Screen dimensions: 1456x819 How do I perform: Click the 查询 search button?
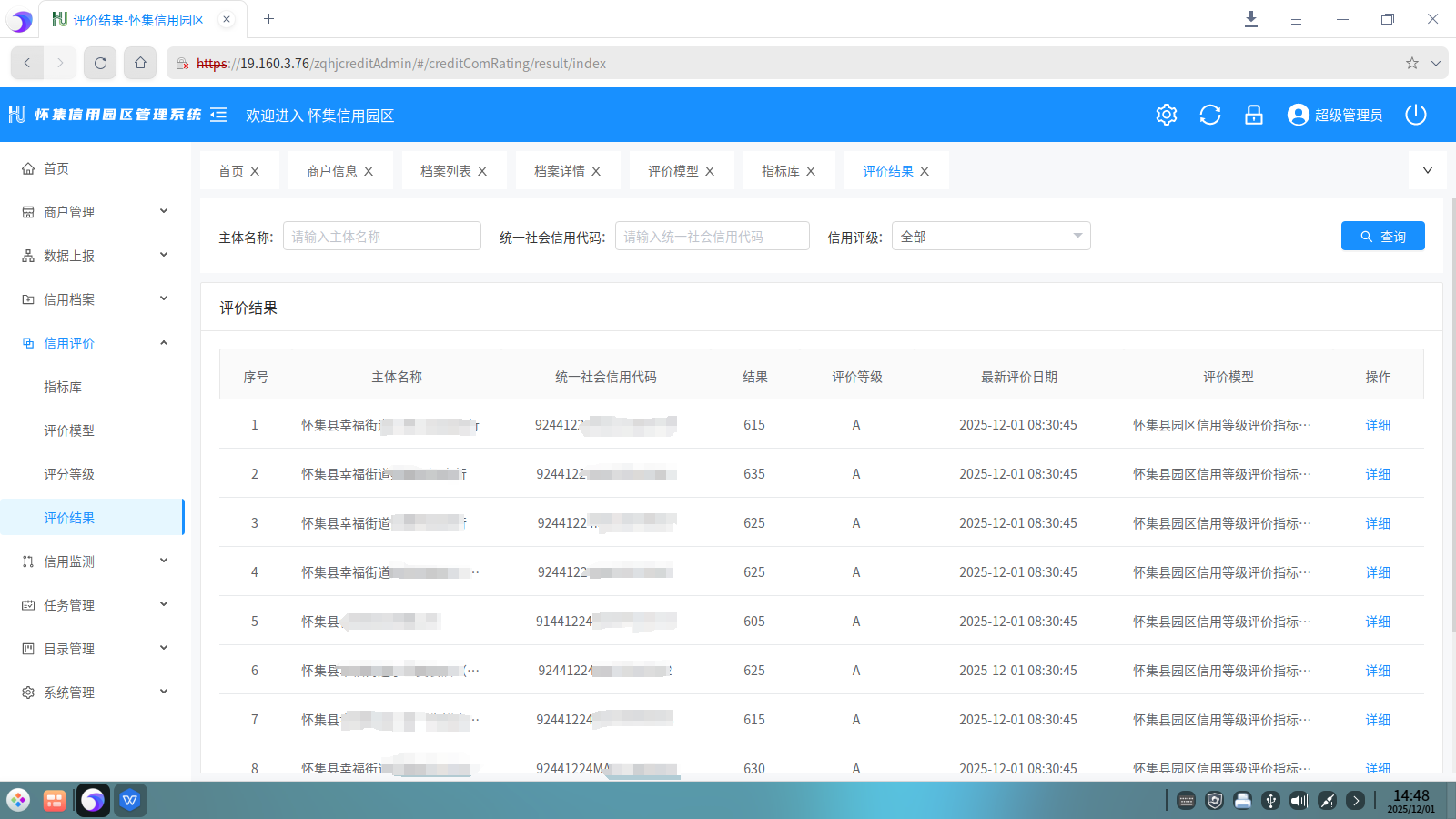point(1382,237)
